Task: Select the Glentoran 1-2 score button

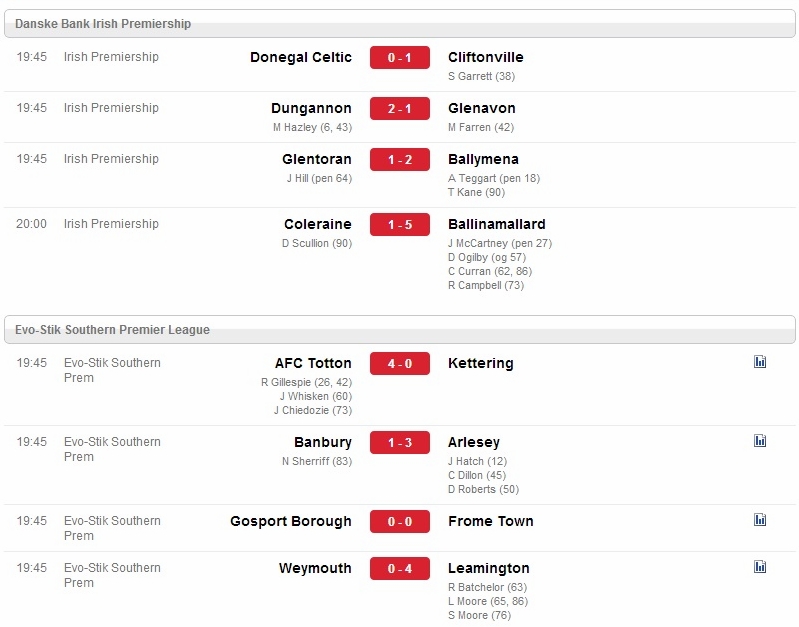Action: tap(400, 160)
